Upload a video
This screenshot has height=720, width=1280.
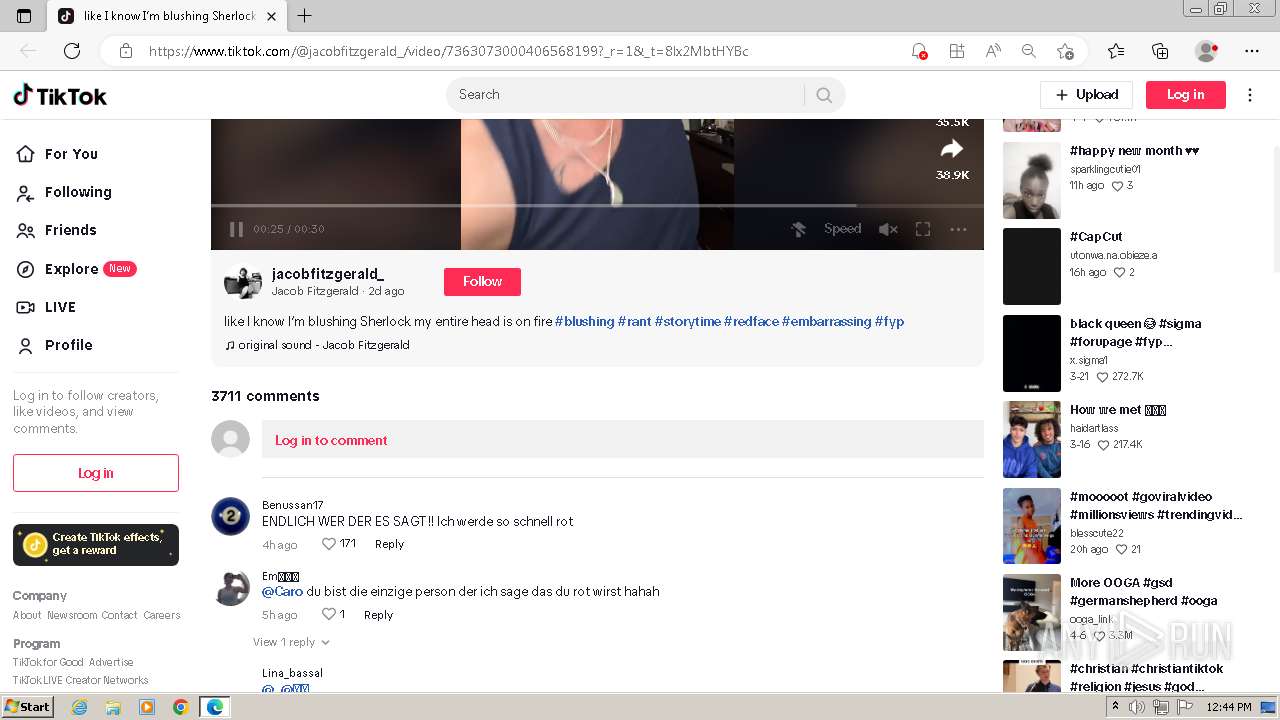pos(1086,95)
